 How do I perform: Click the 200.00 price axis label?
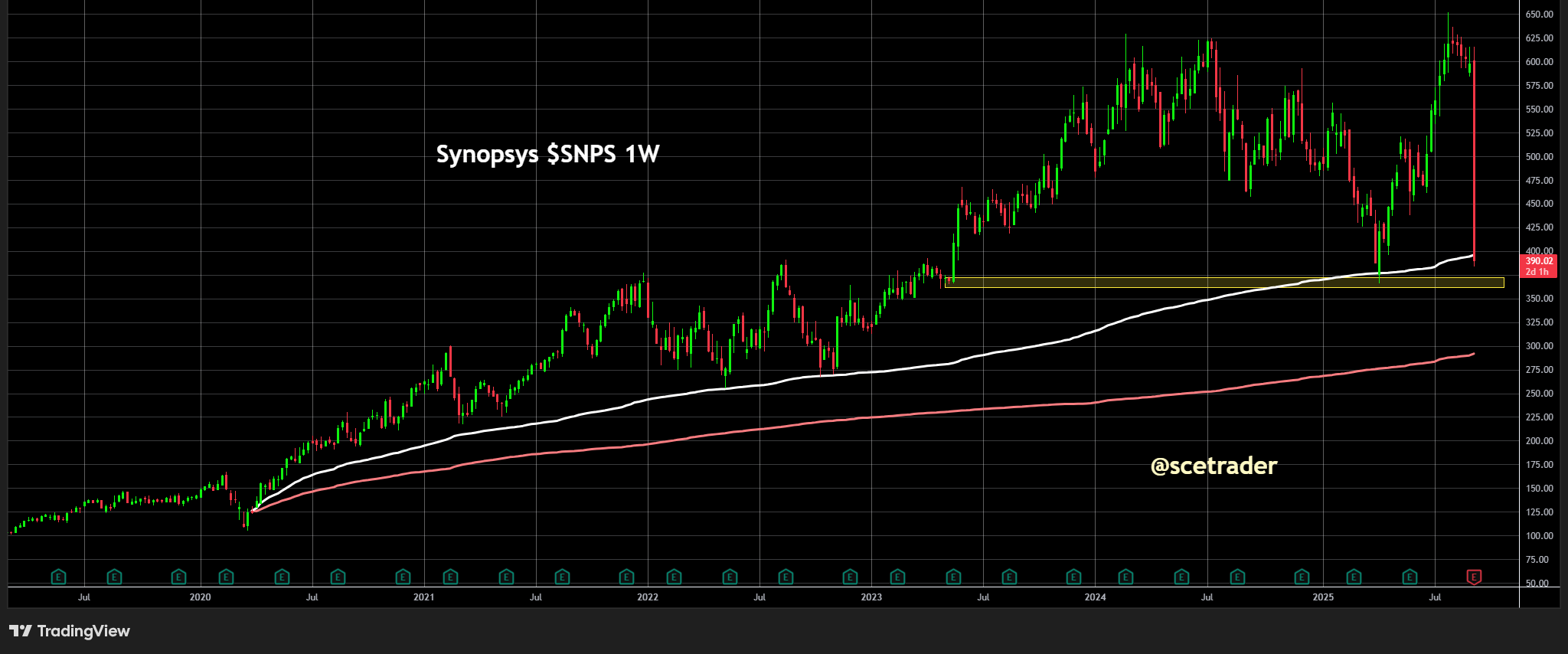(1539, 441)
